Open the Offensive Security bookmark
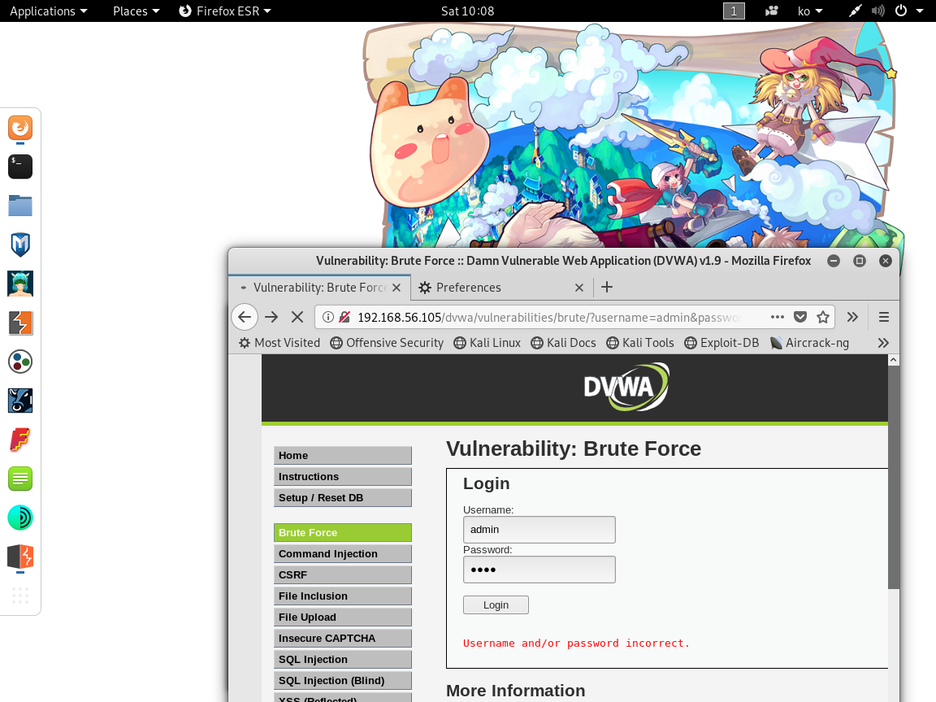Viewport: 936px width, 702px height. [387, 343]
